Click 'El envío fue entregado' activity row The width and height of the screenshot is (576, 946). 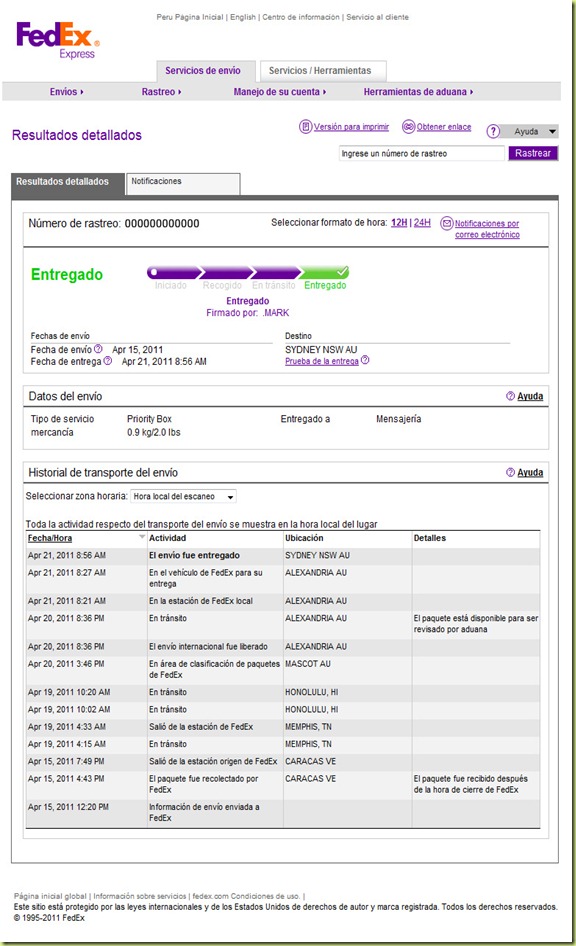(283, 555)
